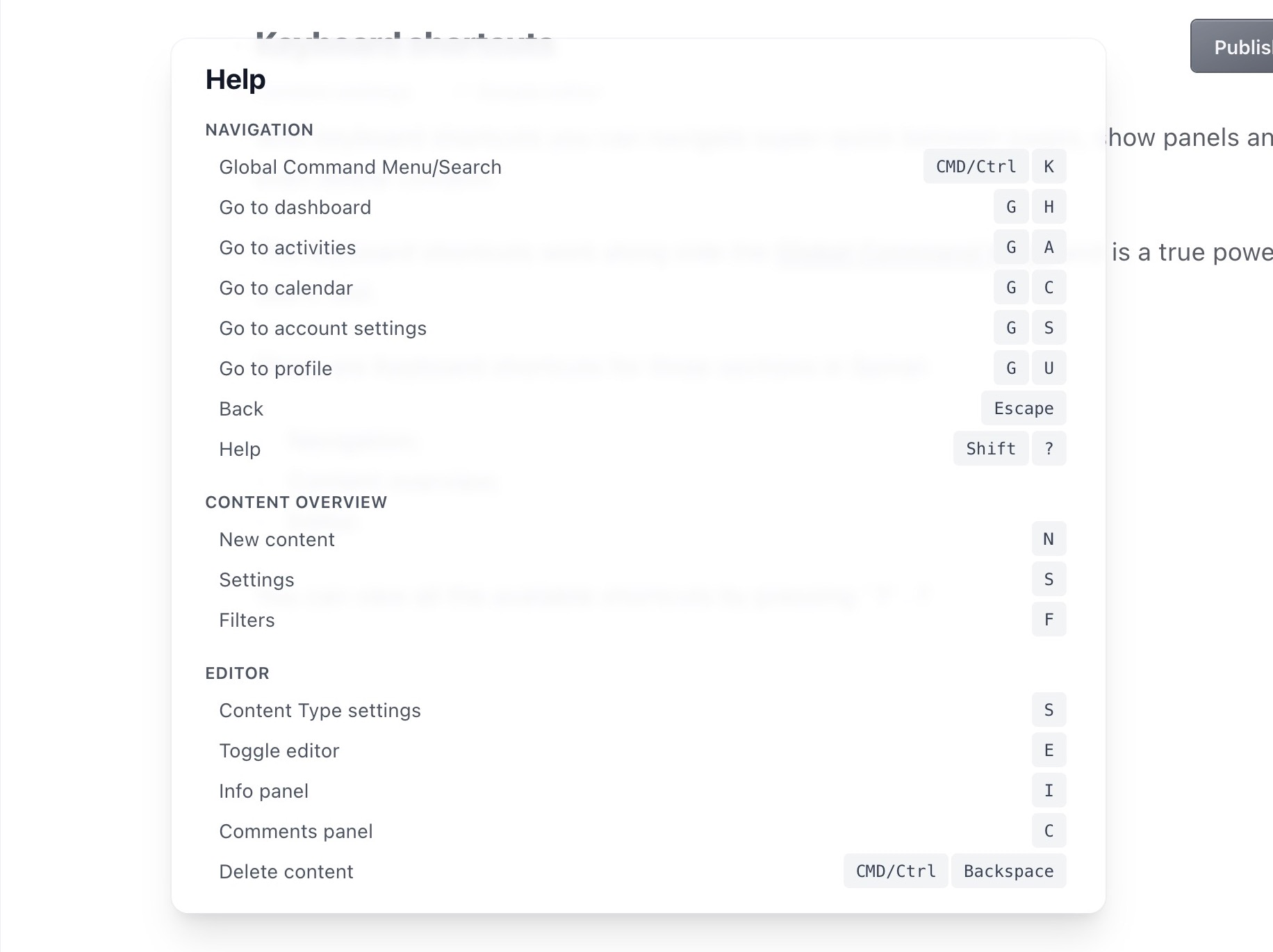The image size is (1273, 952).
Task: Choose the Go to account settings entry
Action: (322, 329)
